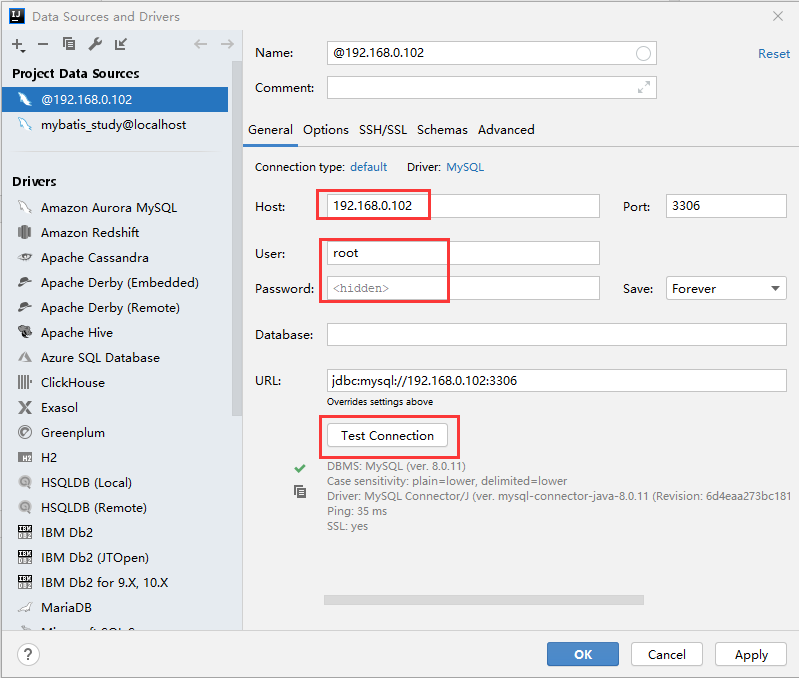Go forward with right arrow icon
This screenshot has width=799, height=678.
point(227,44)
